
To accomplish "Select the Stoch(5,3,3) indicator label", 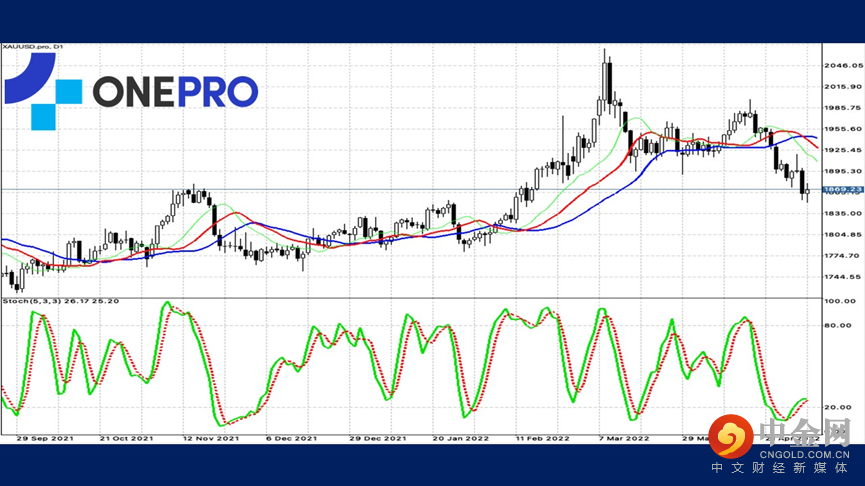I will pyautogui.click(x=61, y=301).
